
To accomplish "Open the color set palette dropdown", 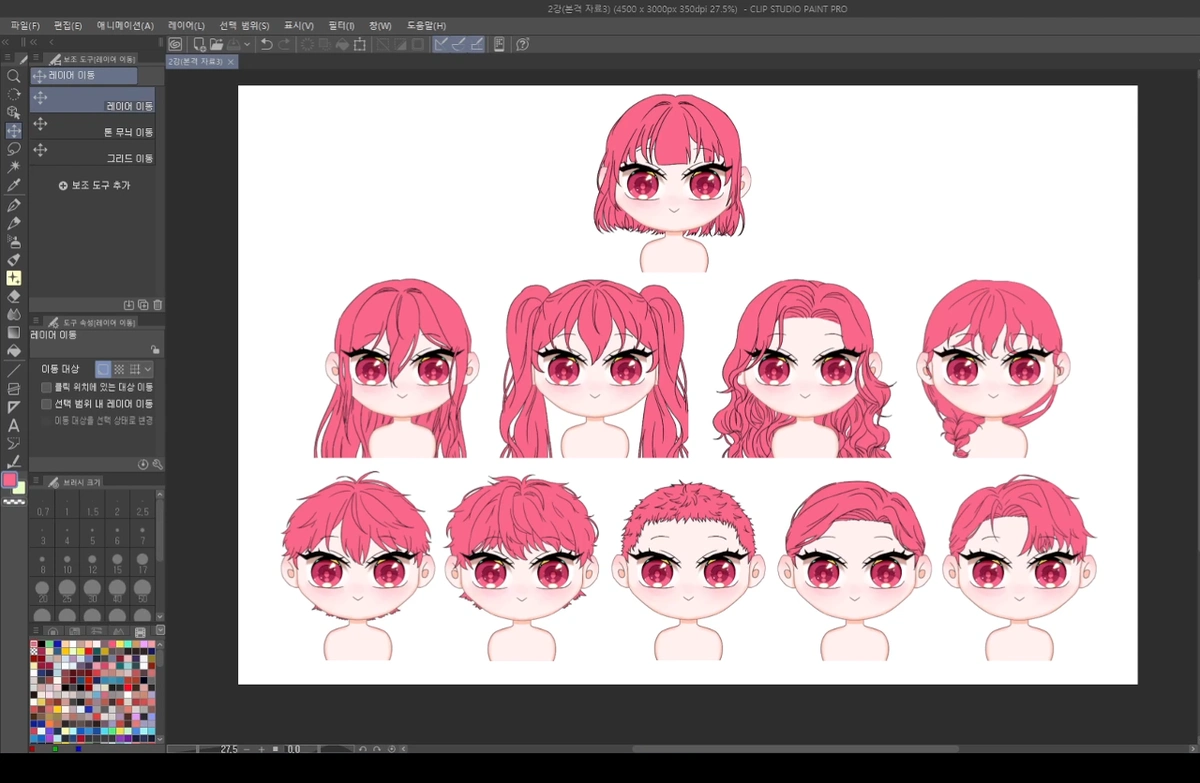I will pyautogui.click(x=160, y=631).
